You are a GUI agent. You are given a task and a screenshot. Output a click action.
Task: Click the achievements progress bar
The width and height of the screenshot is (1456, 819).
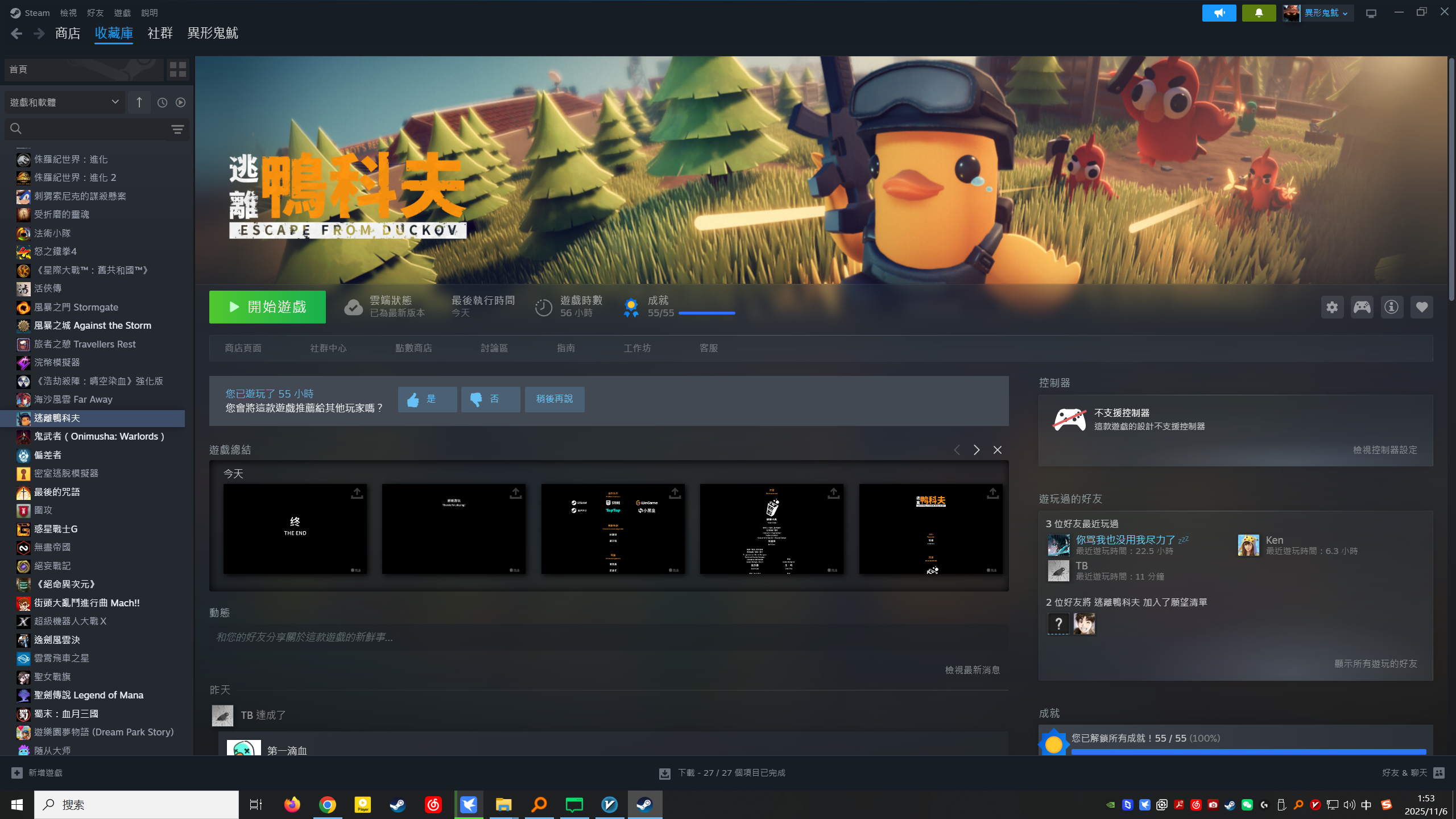click(x=707, y=313)
